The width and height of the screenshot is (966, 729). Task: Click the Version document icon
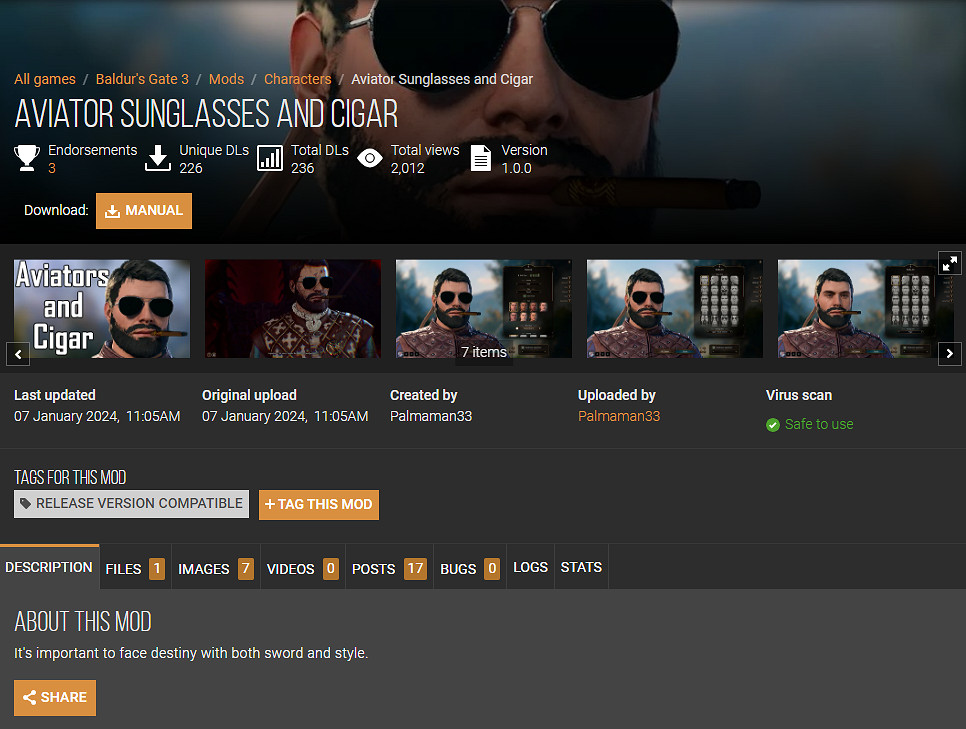481,158
